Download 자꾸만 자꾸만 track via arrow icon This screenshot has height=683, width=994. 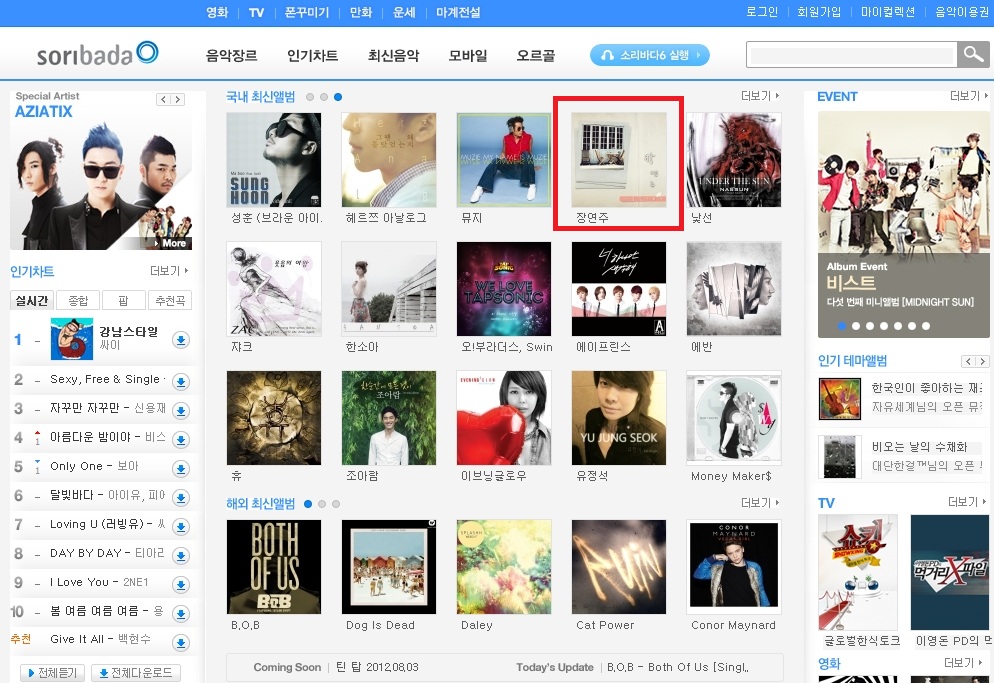tap(181, 410)
